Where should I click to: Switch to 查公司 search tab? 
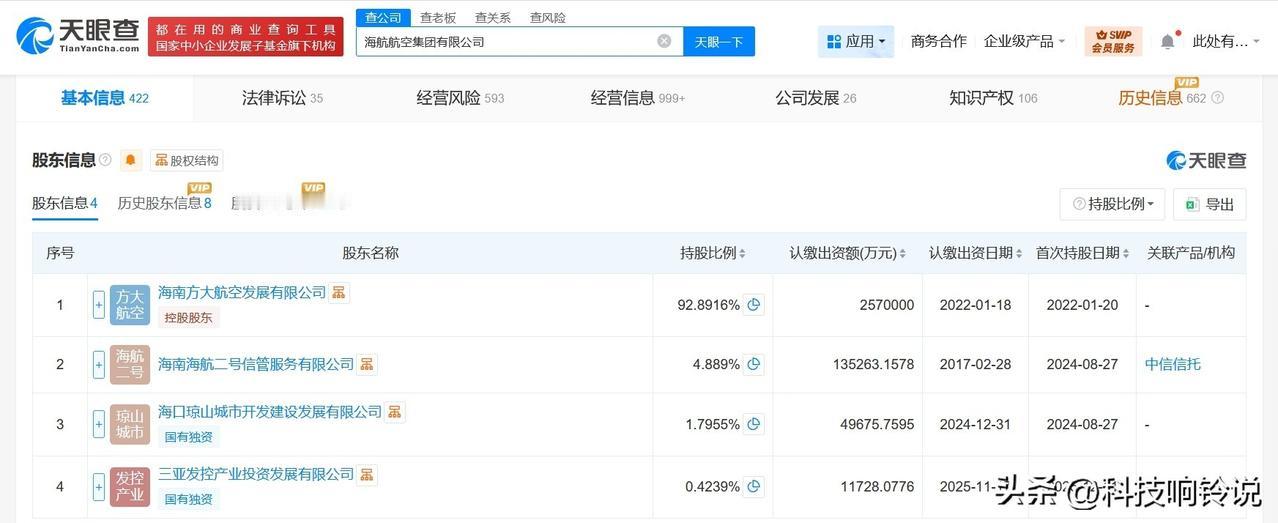(383, 18)
